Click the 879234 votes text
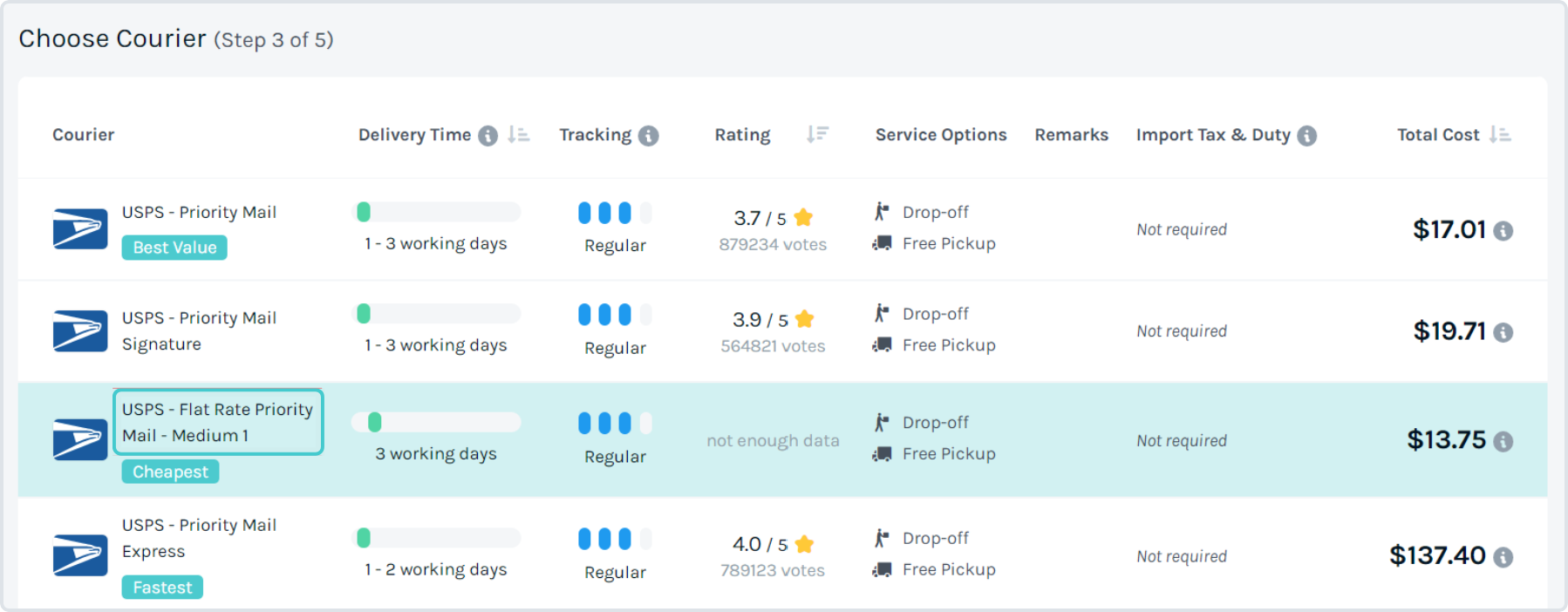1568x612 pixels. (x=773, y=245)
